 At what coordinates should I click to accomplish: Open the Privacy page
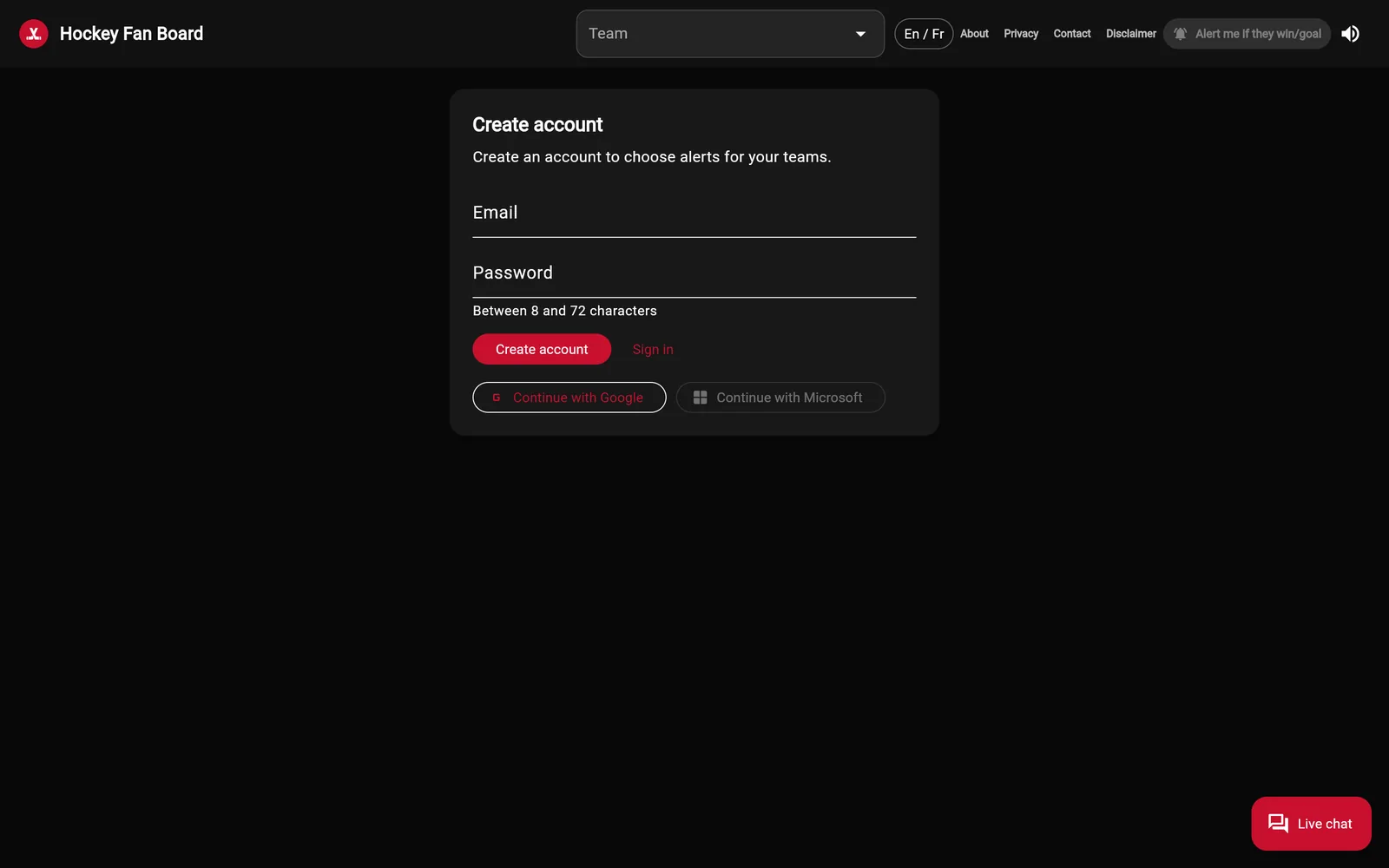pos(1021,34)
